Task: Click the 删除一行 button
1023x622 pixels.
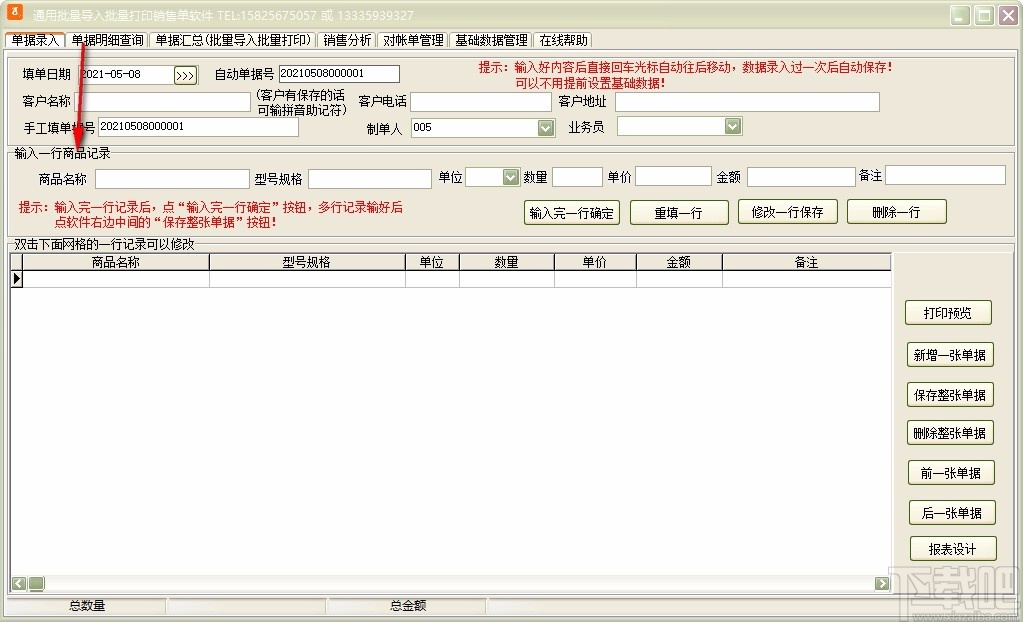Action: click(x=896, y=211)
